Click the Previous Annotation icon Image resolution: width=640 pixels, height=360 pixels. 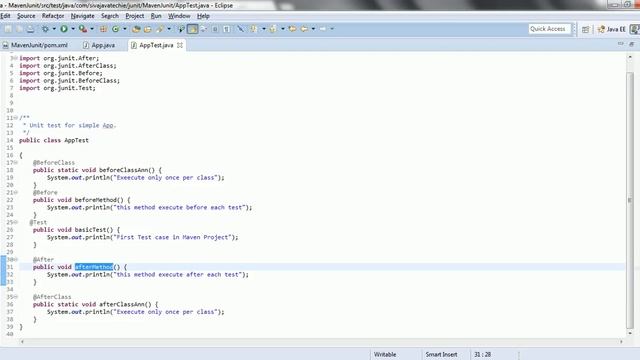(273, 29)
